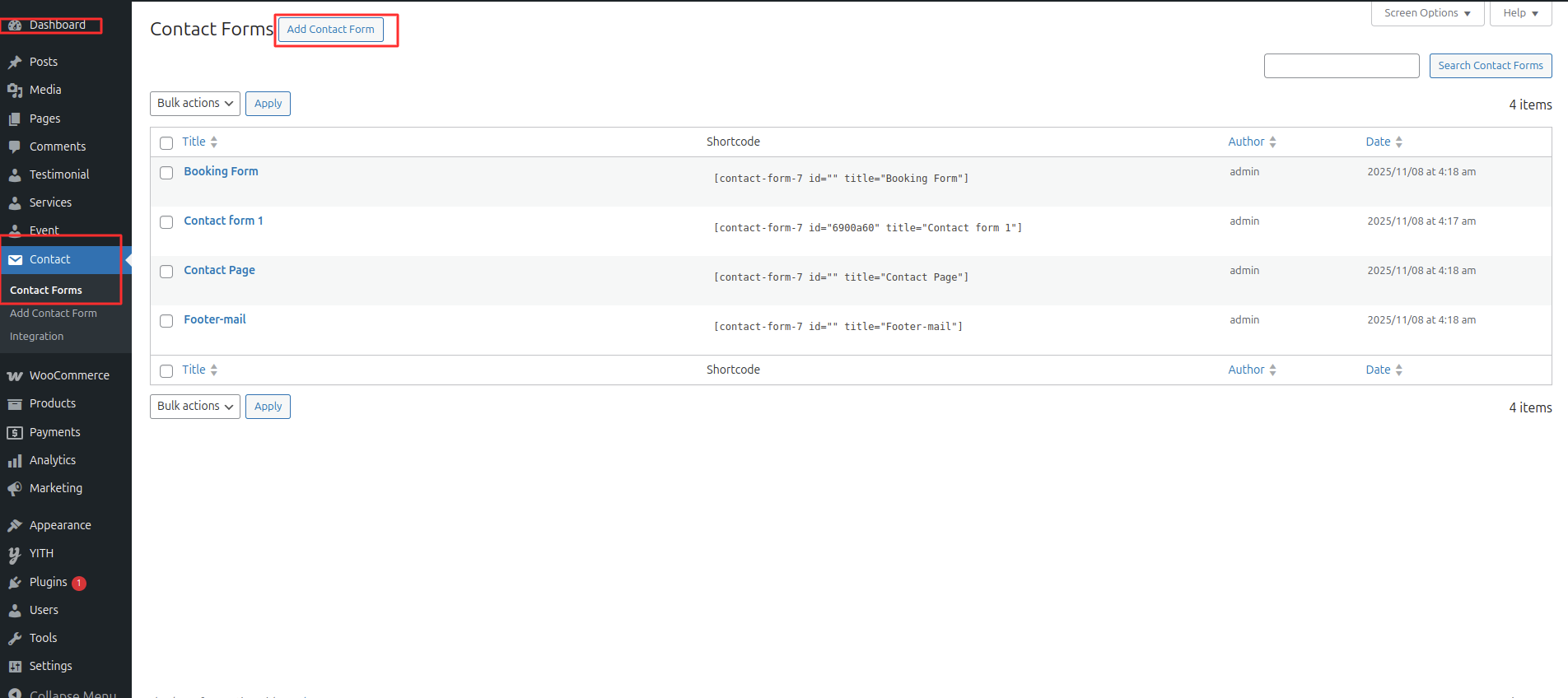Image resolution: width=1568 pixels, height=698 pixels.
Task: Click the Marketing megaphone icon
Action: pyautogui.click(x=15, y=488)
